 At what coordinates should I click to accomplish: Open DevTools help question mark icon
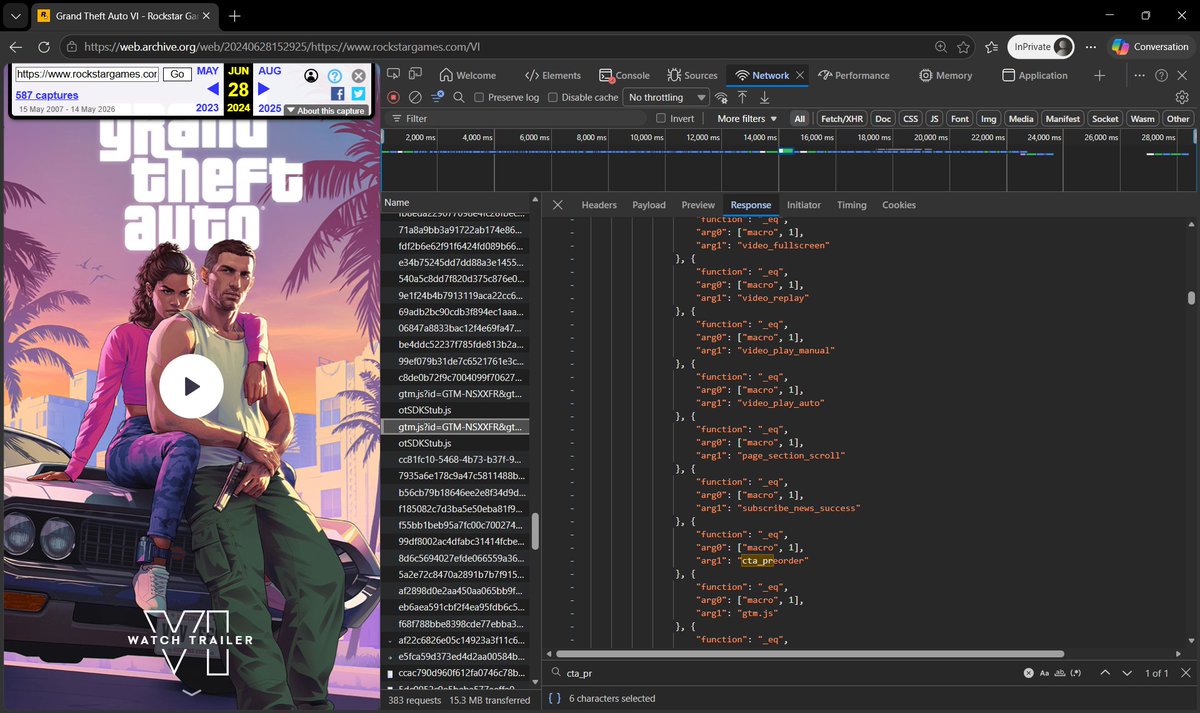click(x=1161, y=75)
